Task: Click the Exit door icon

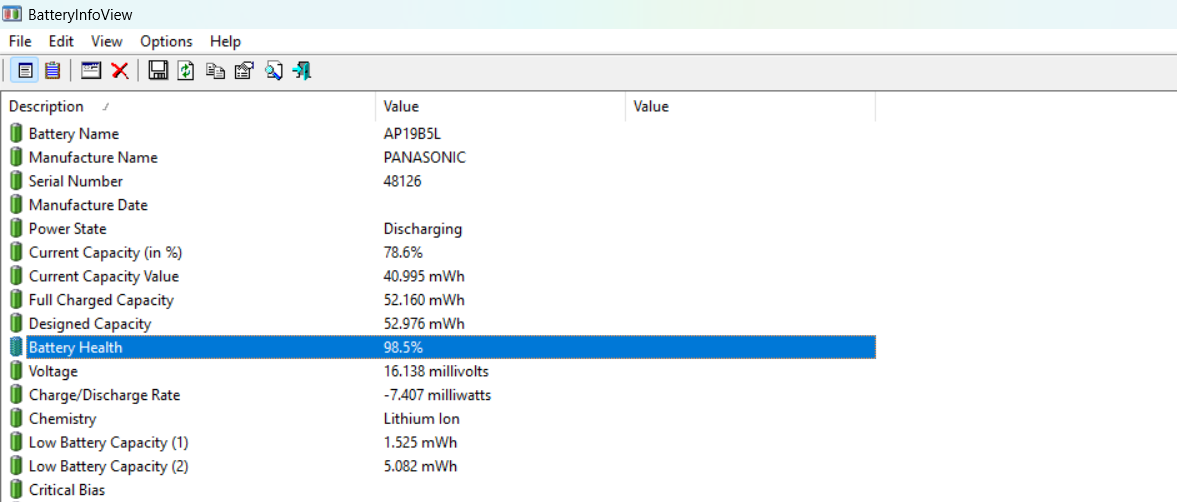Action: click(303, 71)
